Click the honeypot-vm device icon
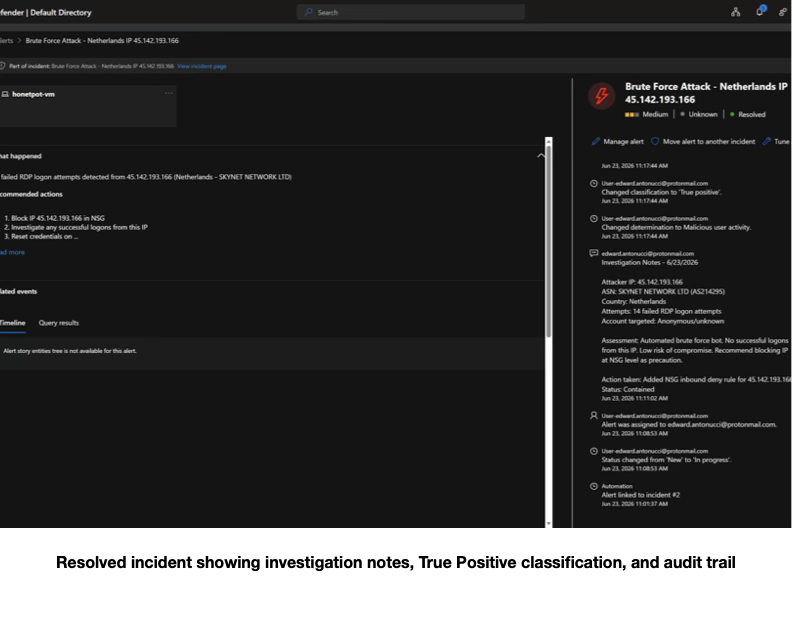The height and width of the screenshot is (624, 792). (5, 94)
